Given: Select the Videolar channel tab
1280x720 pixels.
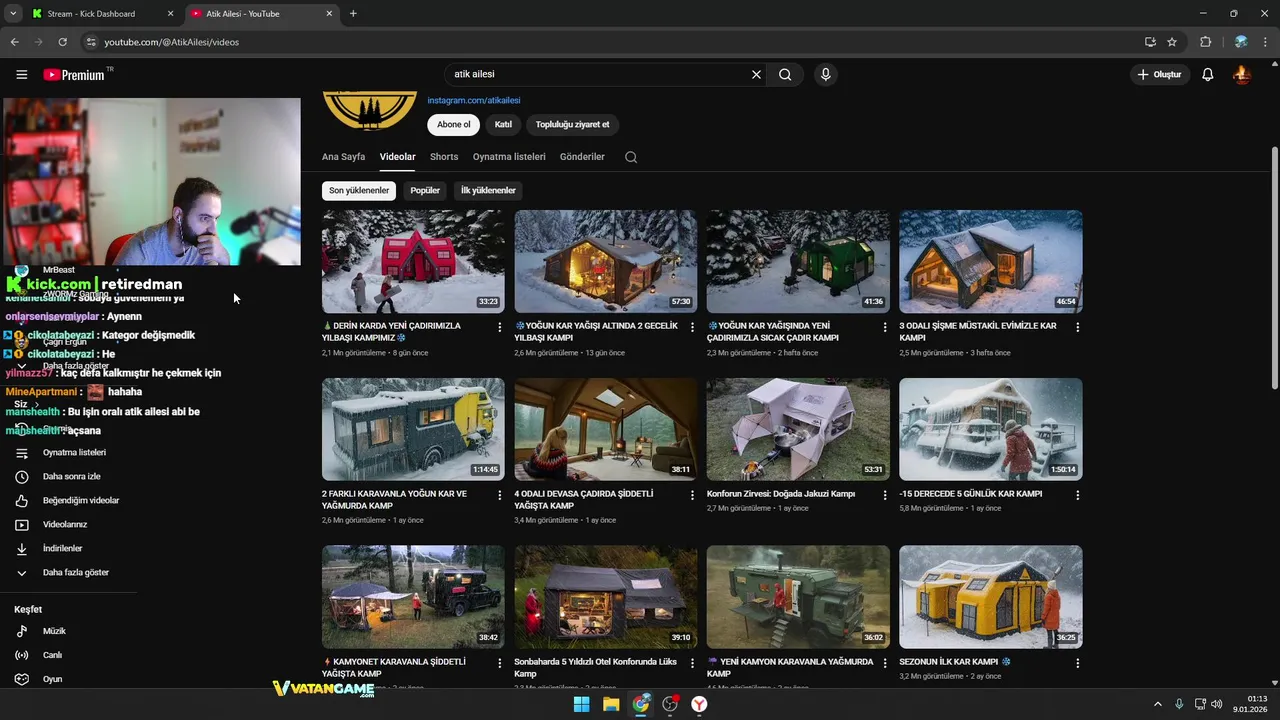Looking at the screenshot, I should tap(397, 157).
